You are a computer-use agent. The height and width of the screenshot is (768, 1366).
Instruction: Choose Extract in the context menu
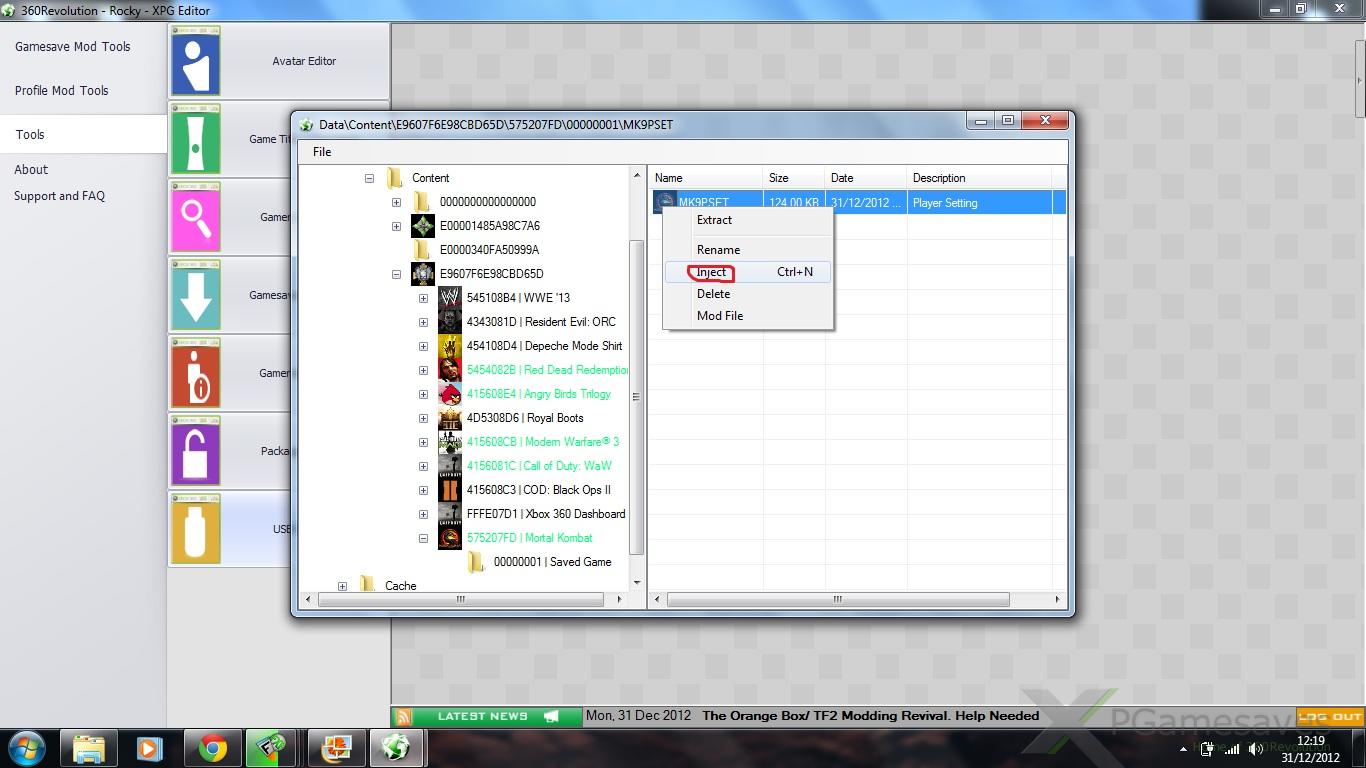pyautogui.click(x=714, y=220)
